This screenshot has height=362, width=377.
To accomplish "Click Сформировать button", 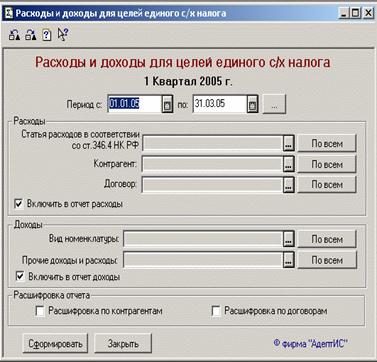I will coord(55,343).
